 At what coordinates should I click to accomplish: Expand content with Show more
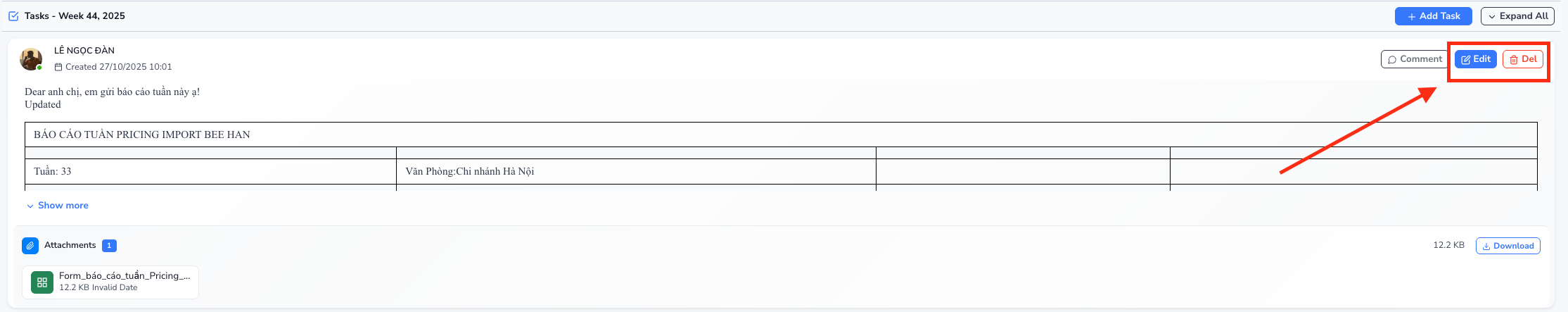(x=58, y=206)
